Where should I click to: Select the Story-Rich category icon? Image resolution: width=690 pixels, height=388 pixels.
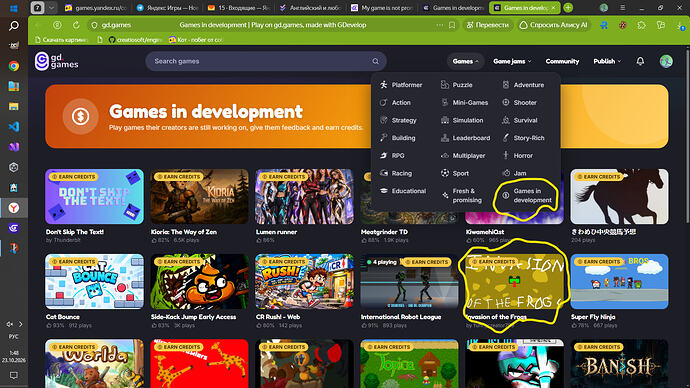pos(506,138)
